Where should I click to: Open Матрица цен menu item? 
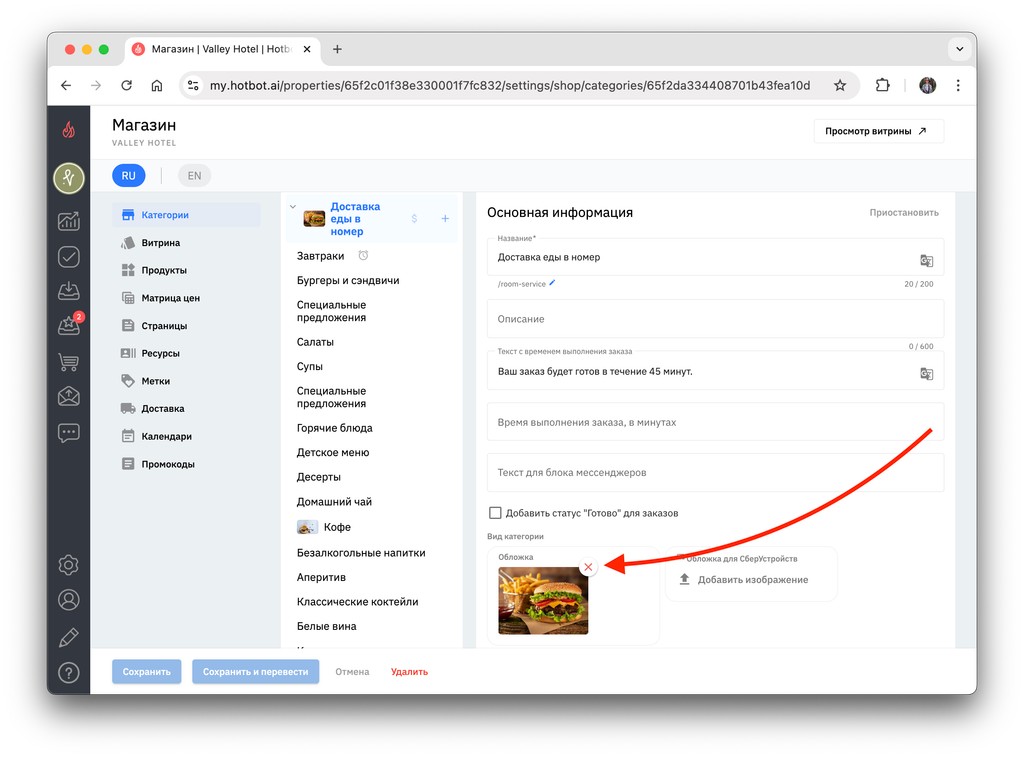point(187,298)
